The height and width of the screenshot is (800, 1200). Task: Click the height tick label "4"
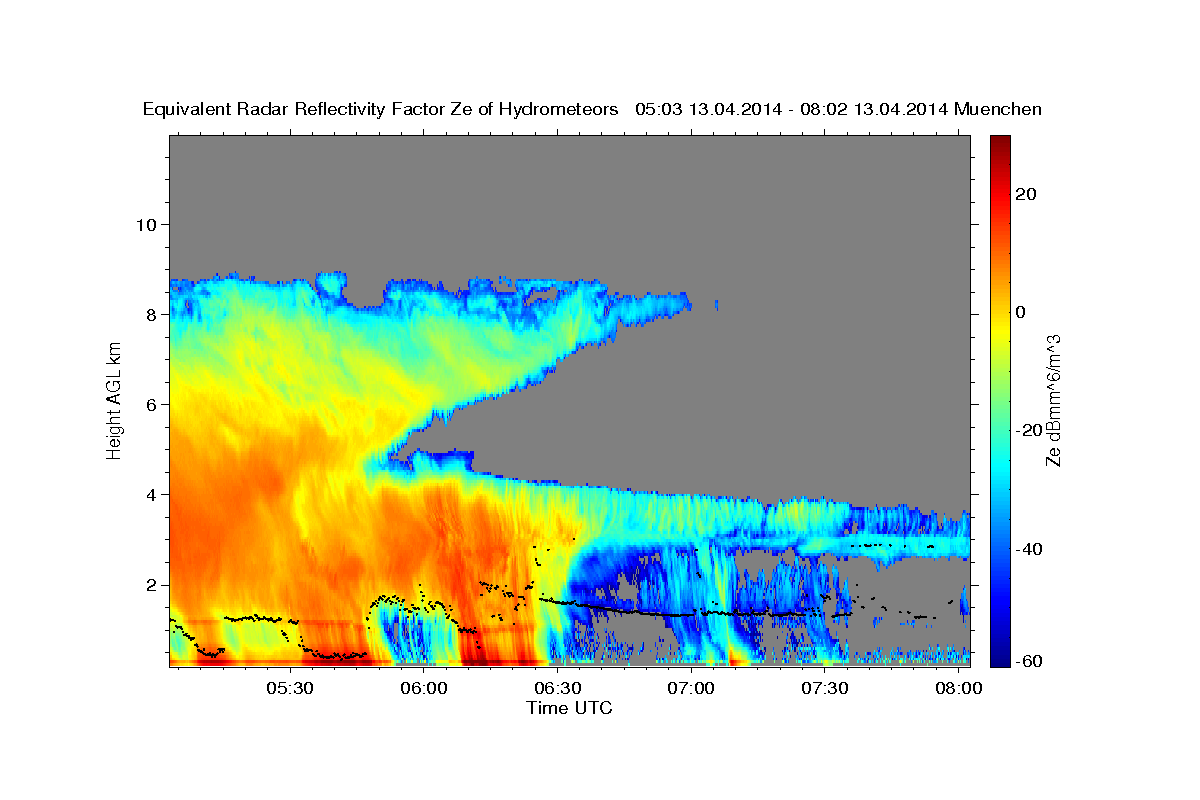pos(150,495)
